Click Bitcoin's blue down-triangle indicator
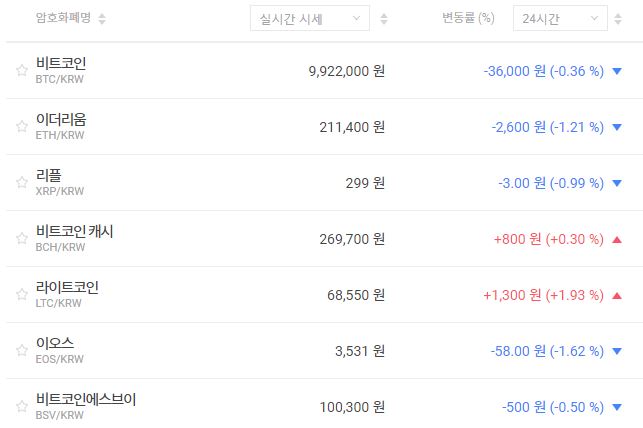This screenshot has width=643, height=428. pyautogui.click(x=616, y=71)
